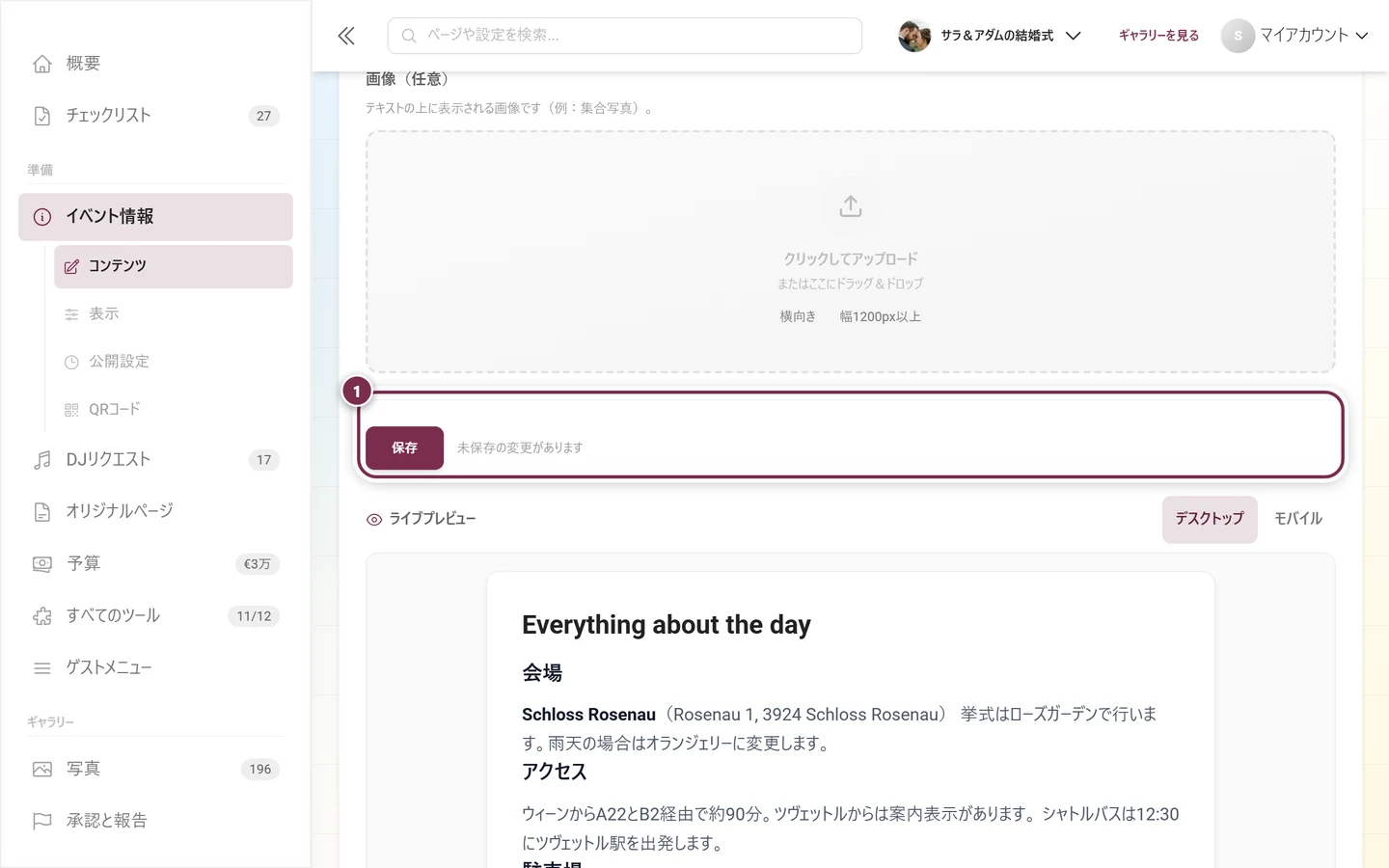The width and height of the screenshot is (1389, 868).
Task: Click the 保存 button
Action: pos(405,448)
